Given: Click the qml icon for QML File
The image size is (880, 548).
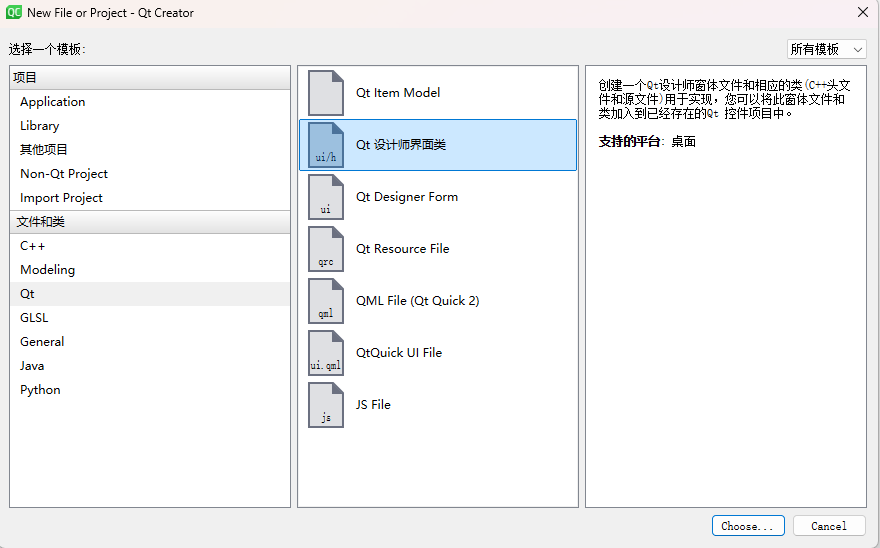Looking at the screenshot, I should click(326, 301).
